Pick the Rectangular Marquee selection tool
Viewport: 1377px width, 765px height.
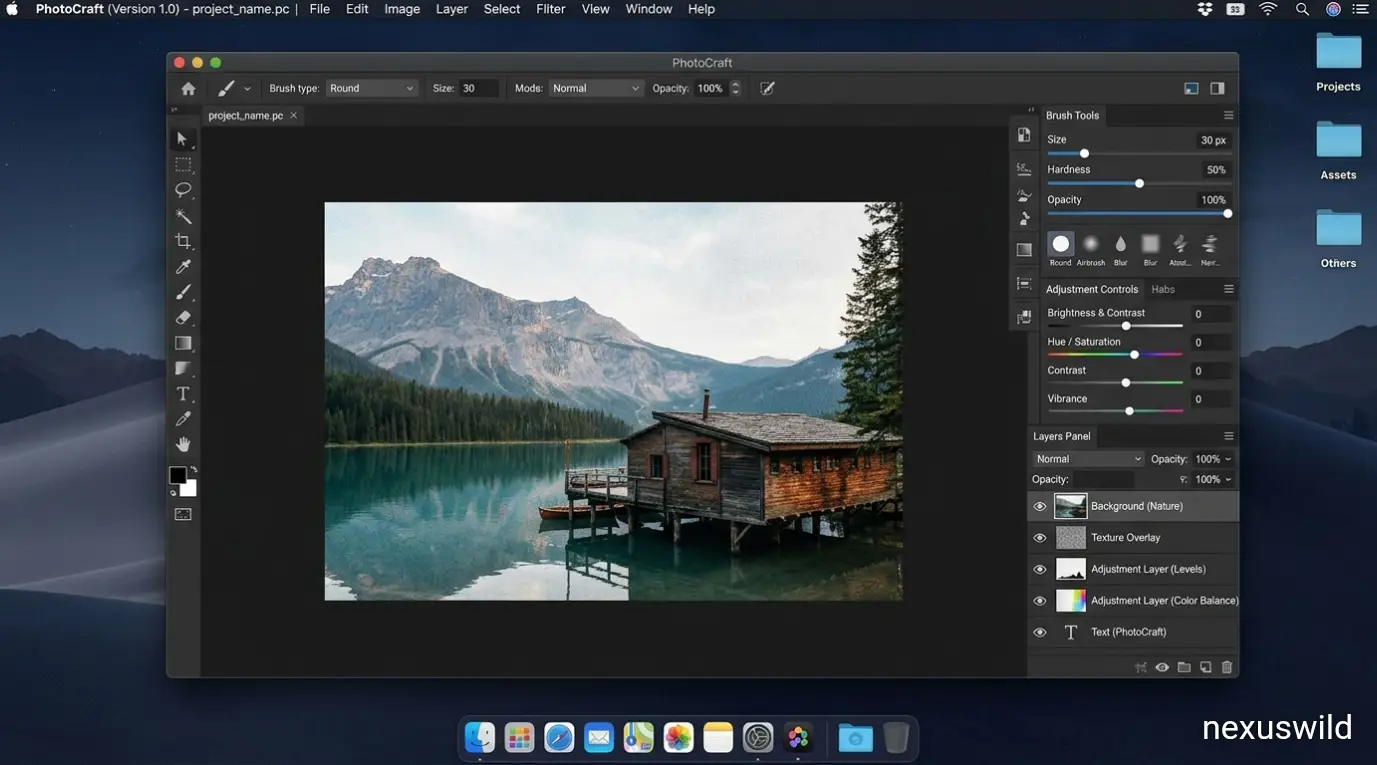pyautogui.click(x=183, y=164)
